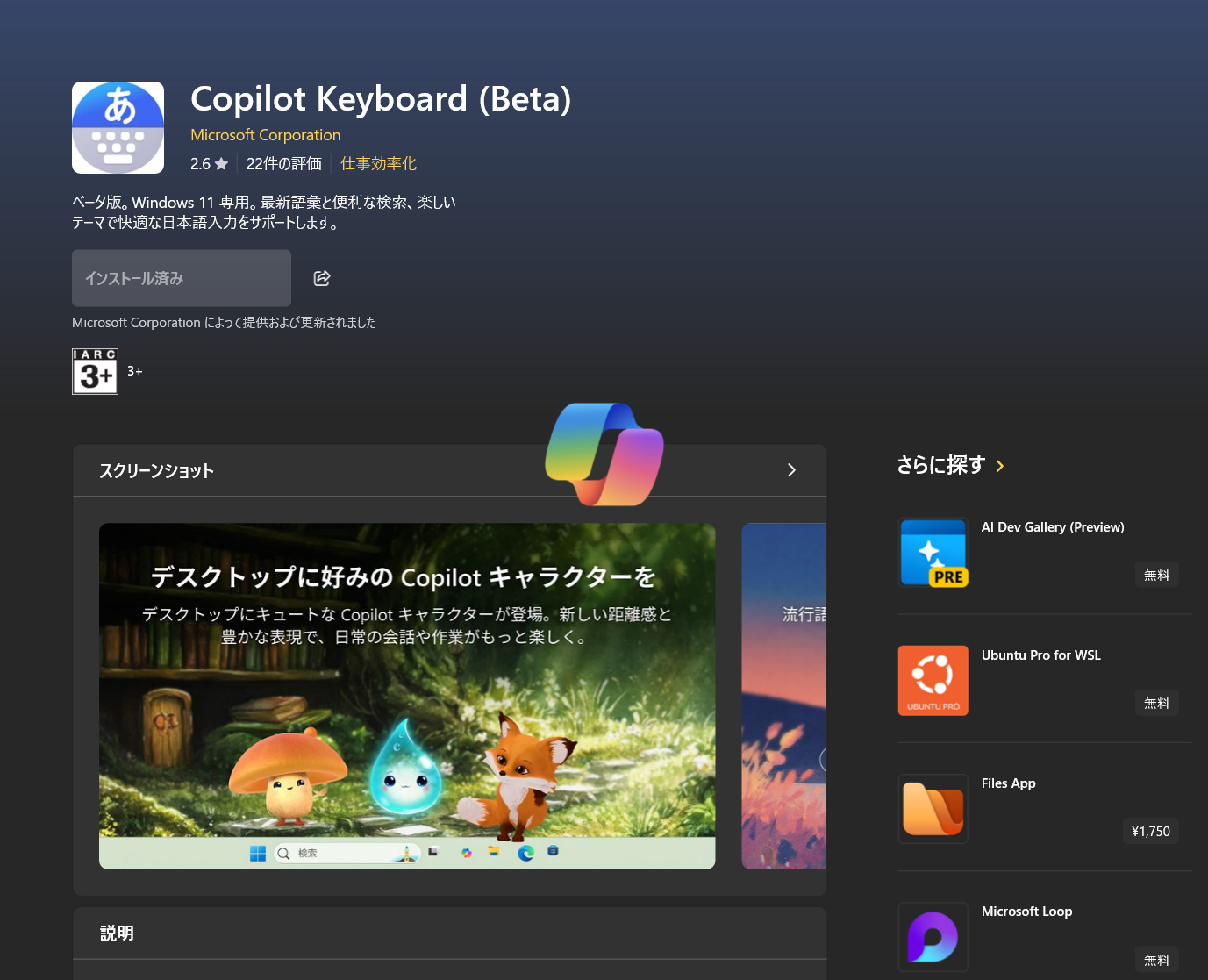1208x980 pixels.
Task: Open the Files App icon
Action: (x=933, y=809)
